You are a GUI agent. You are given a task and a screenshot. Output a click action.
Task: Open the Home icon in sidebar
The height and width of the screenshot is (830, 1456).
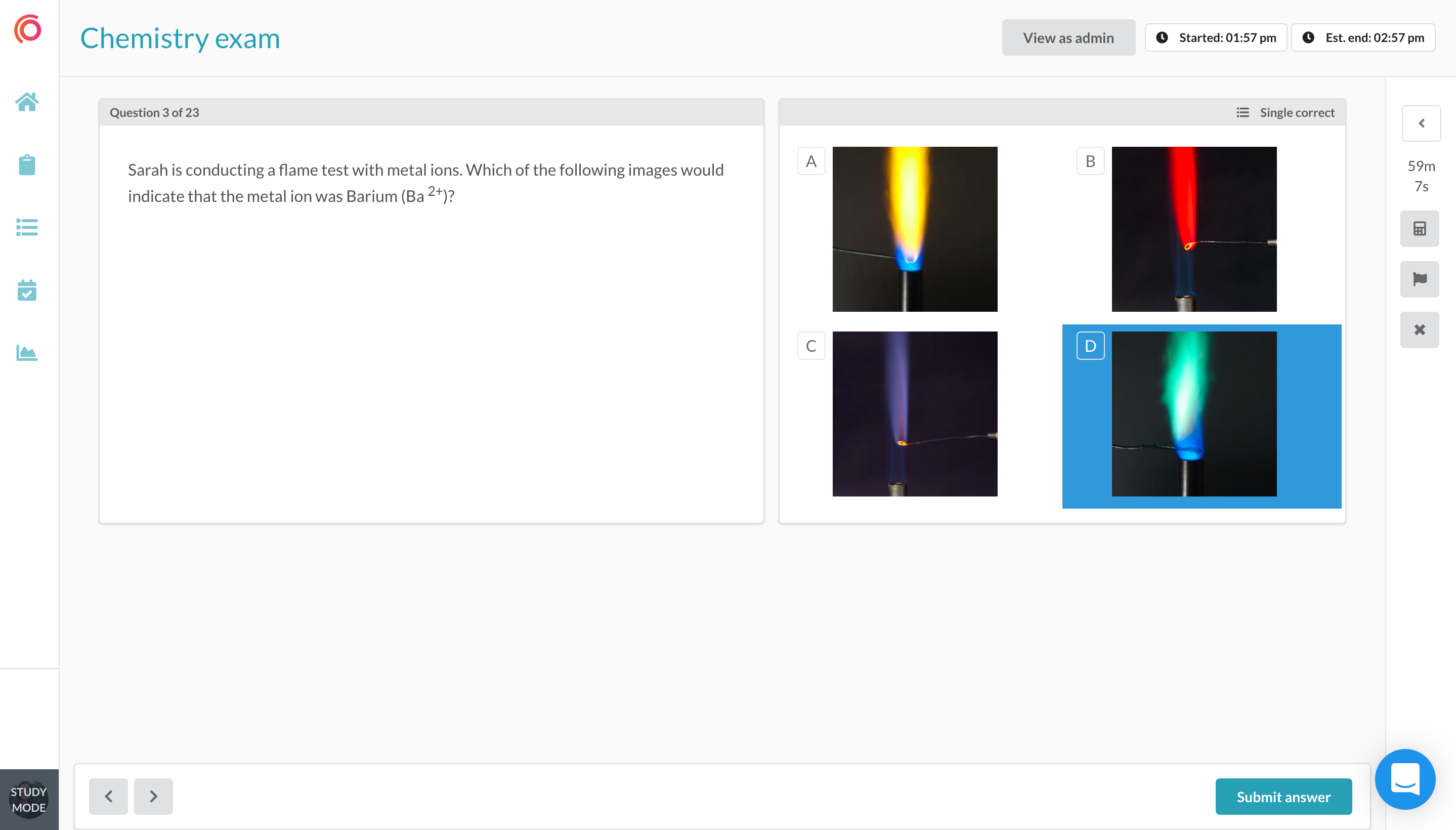click(27, 102)
